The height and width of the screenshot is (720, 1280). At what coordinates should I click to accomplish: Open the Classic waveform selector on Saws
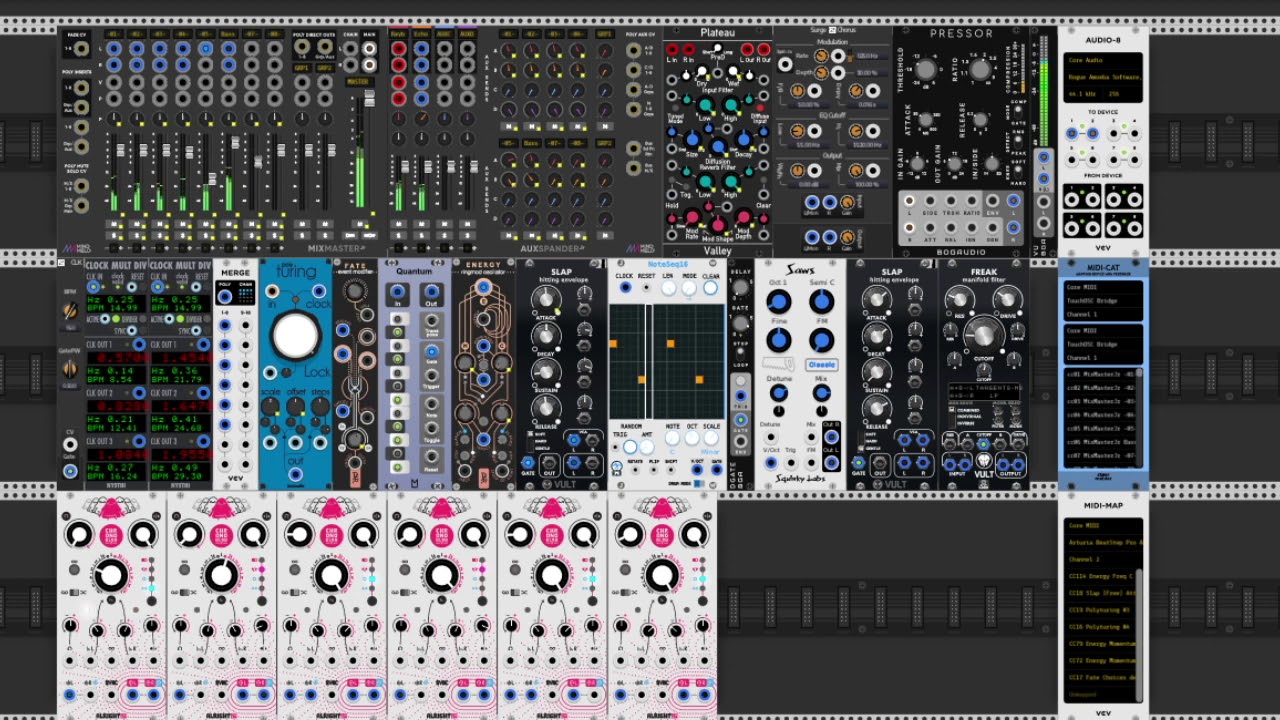click(822, 365)
